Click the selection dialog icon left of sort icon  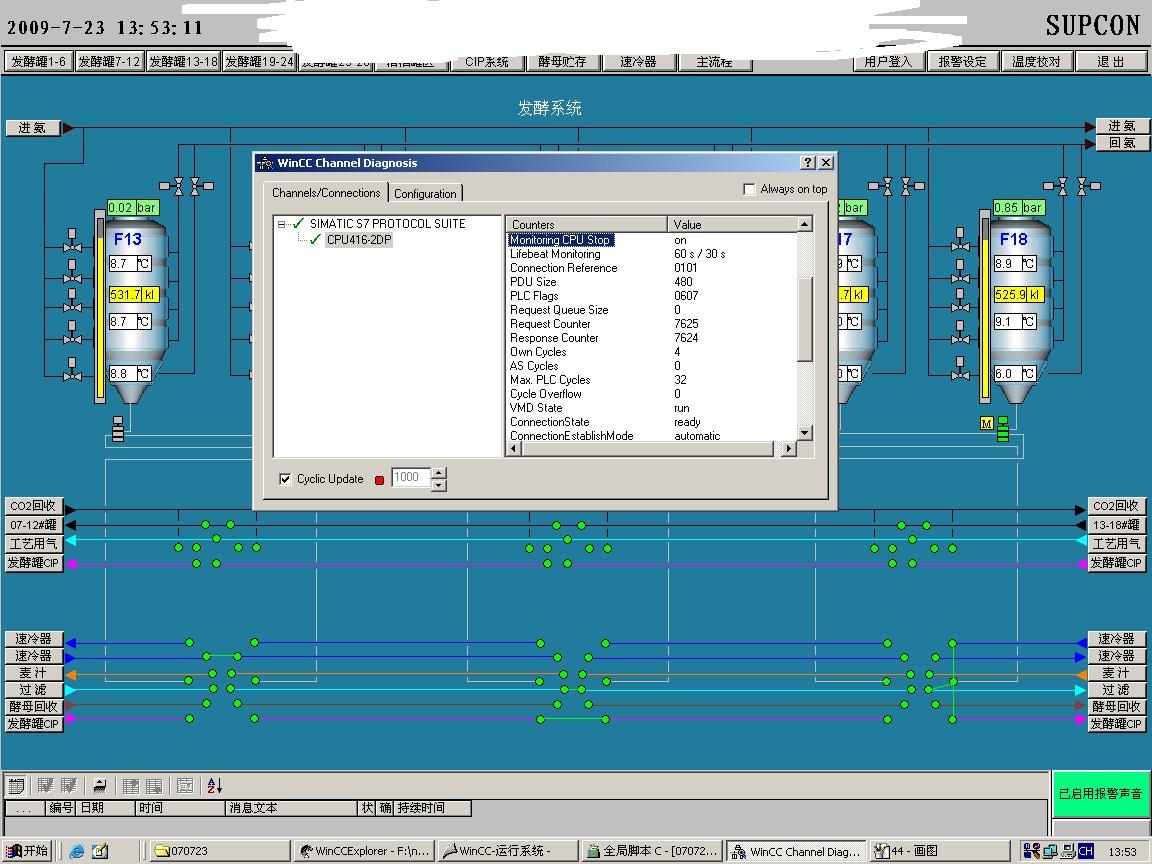coord(185,786)
